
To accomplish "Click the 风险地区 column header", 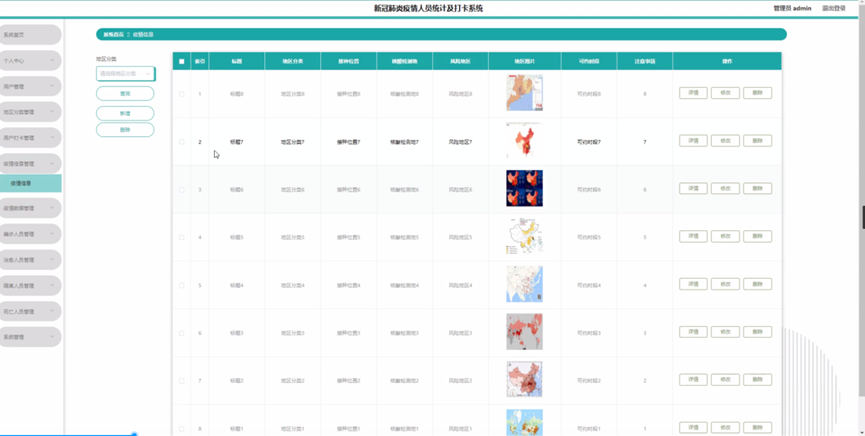I will (x=460, y=61).
